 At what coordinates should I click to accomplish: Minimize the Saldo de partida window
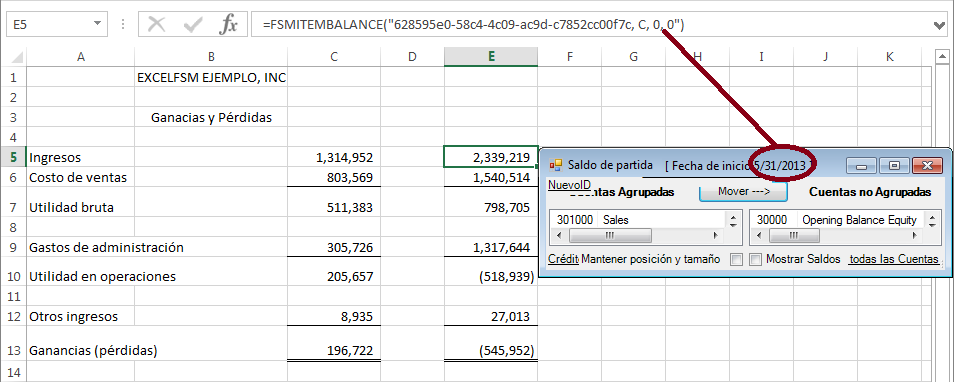coord(861,165)
